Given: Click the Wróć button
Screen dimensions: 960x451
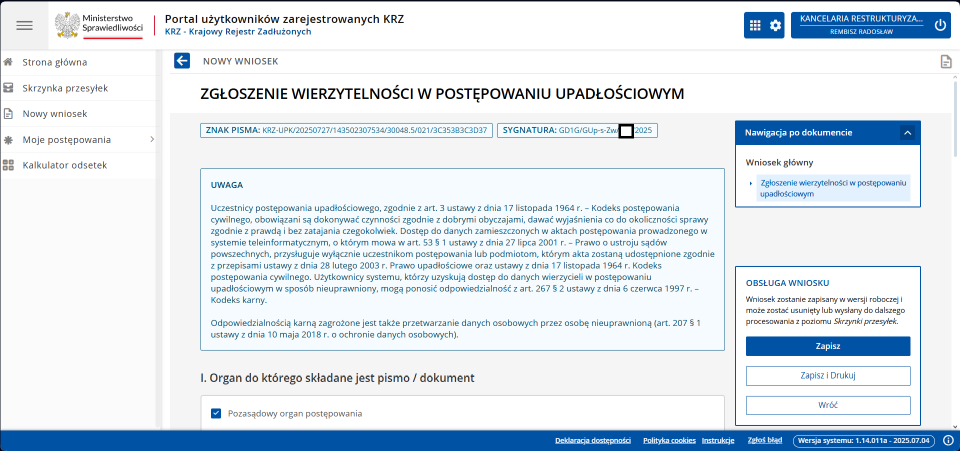Looking at the screenshot, I should tap(828, 405).
